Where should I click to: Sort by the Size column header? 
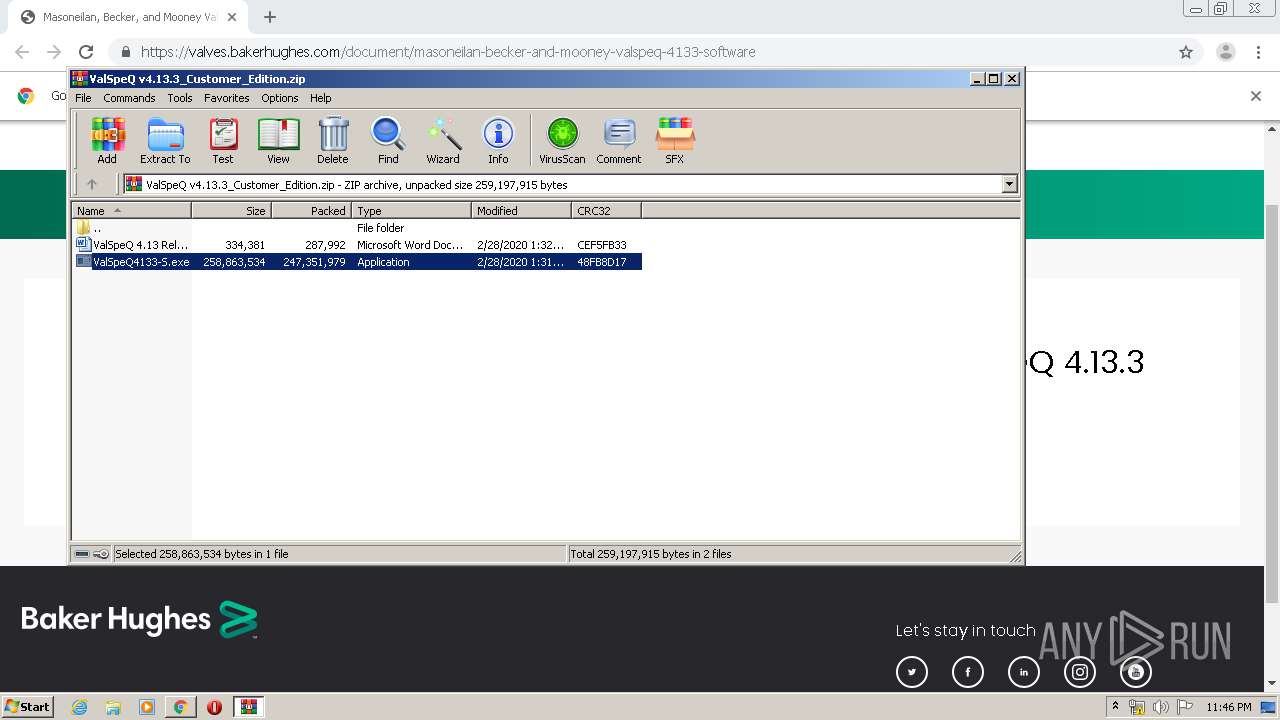tap(231, 211)
